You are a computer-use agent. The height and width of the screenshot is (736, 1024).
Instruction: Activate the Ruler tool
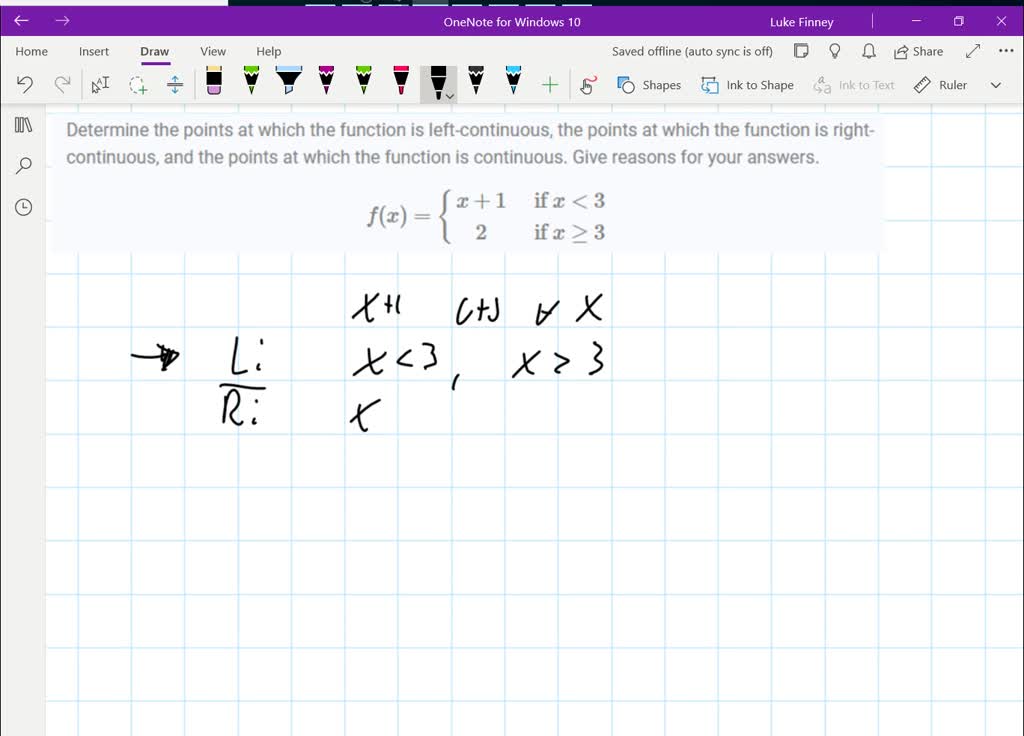(x=939, y=85)
